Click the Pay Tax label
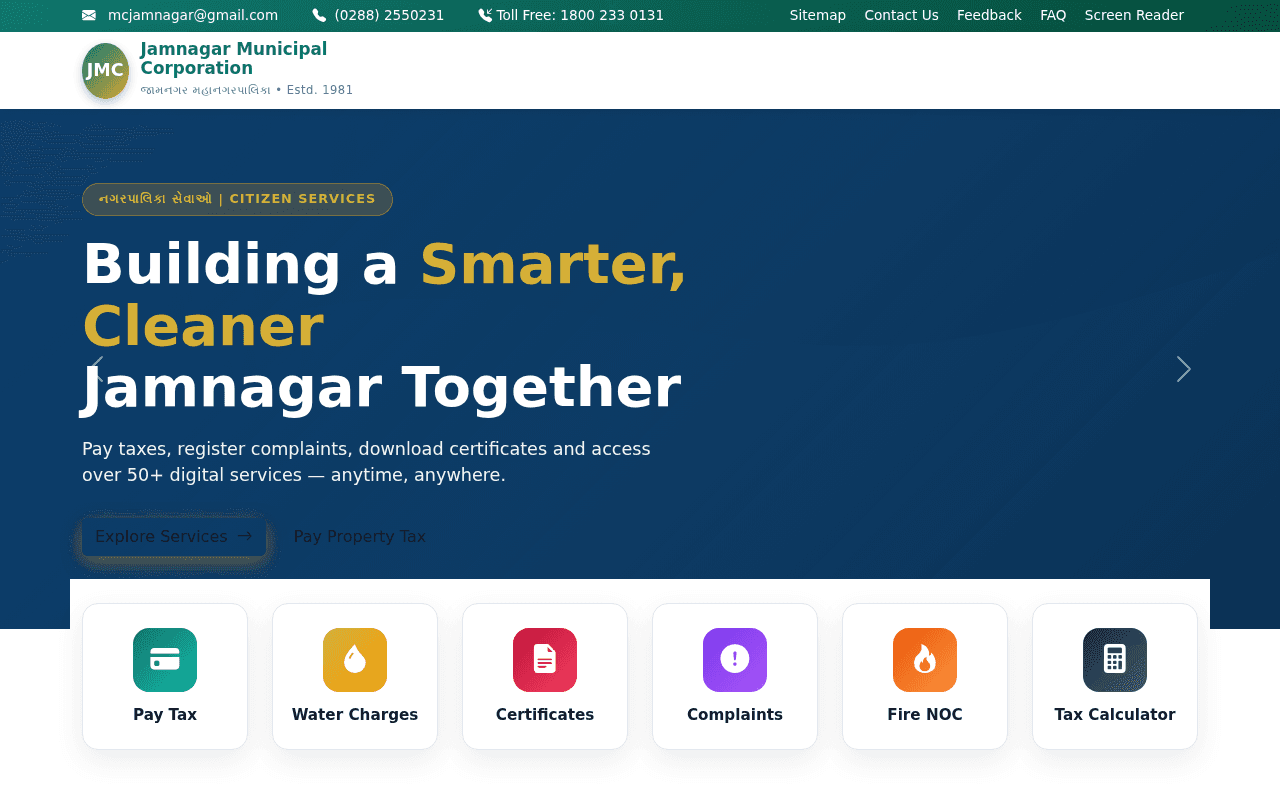The width and height of the screenshot is (1280, 800). tap(165, 715)
